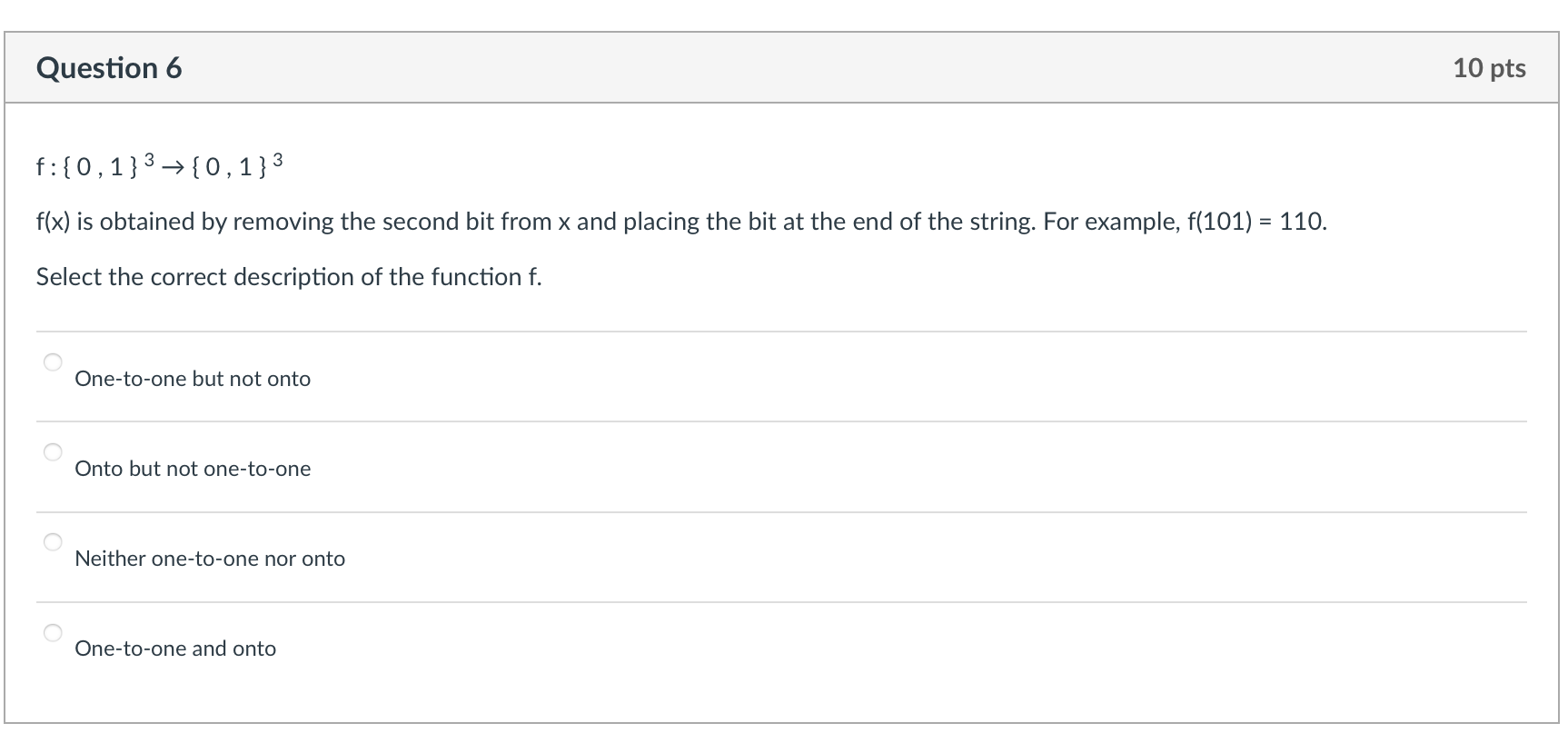Click the "Select the correct description" prompt text
Viewport: 1568px width, 743px height.
(x=289, y=276)
